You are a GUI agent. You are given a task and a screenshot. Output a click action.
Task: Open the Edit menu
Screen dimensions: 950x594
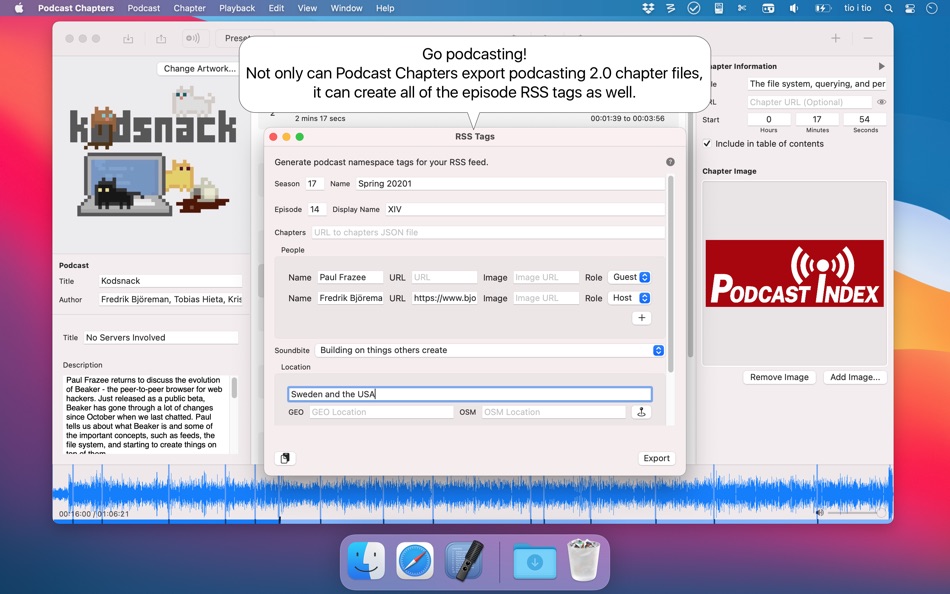[x=276, y=8]
